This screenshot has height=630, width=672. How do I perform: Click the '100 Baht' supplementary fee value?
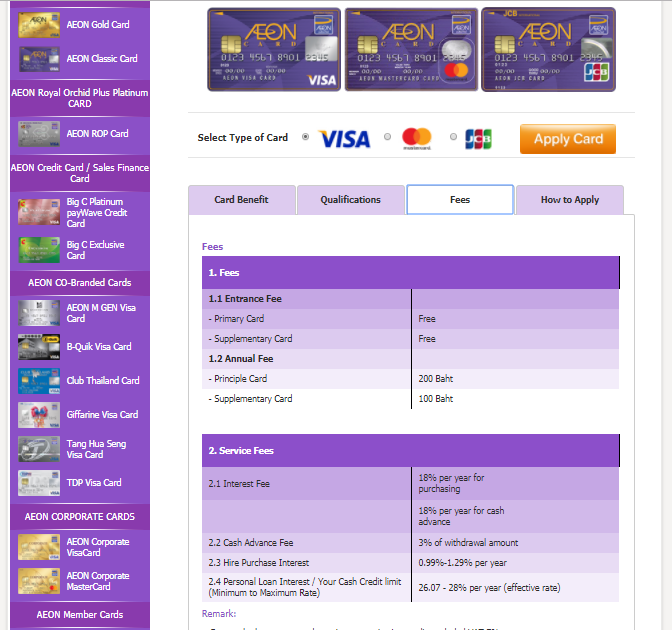435,399
